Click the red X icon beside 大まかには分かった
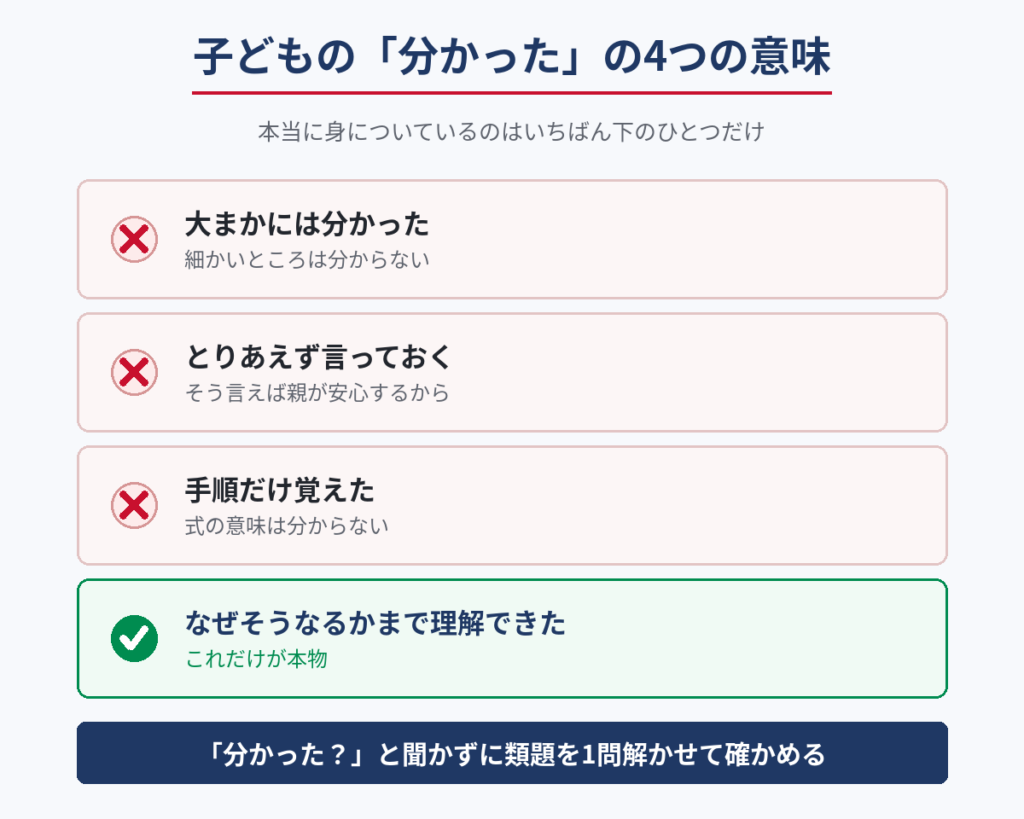The height and width of the screenshot is (819, 1024). [x=134, y=239]
